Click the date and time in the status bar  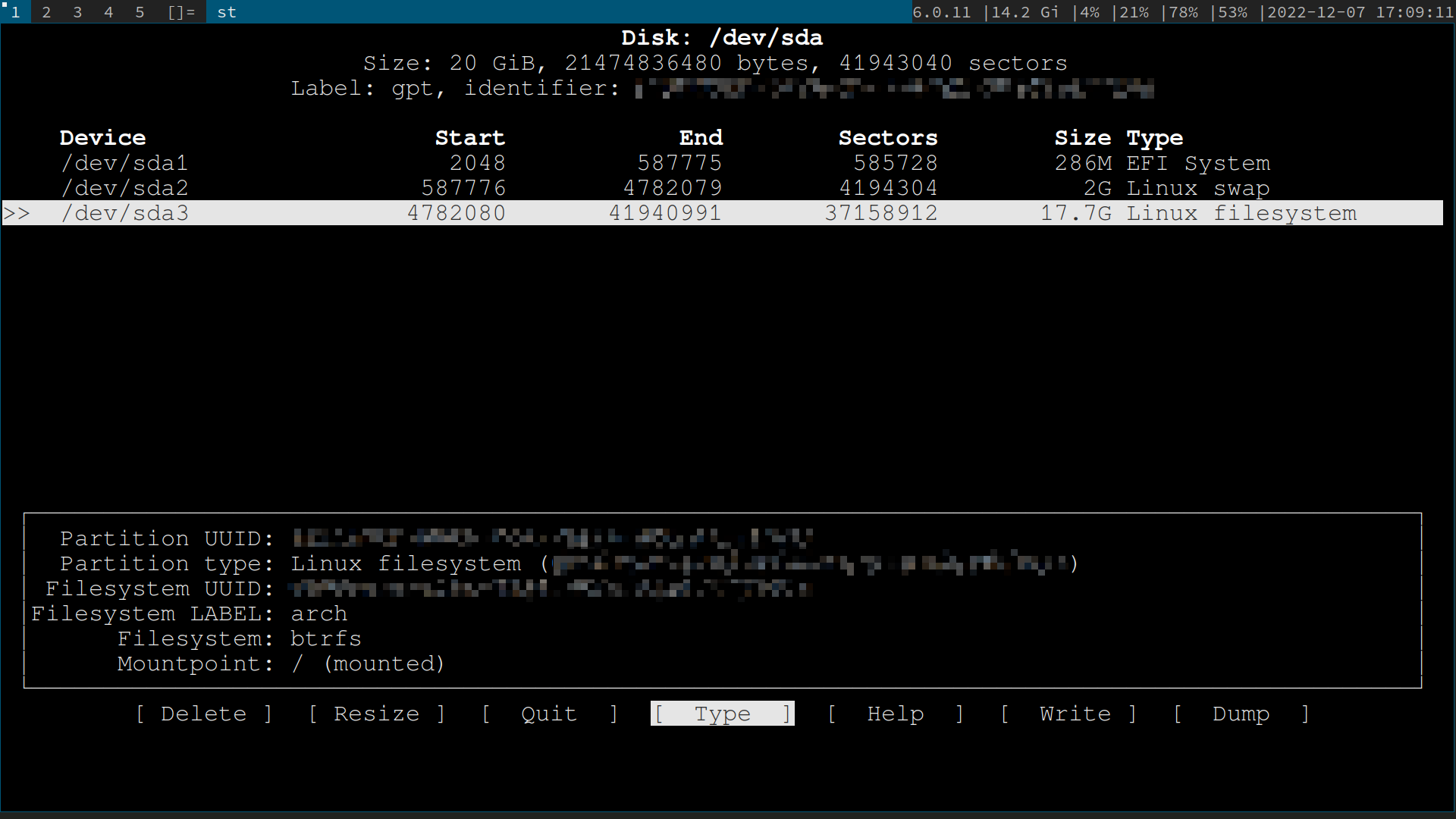click(1357, 12)
